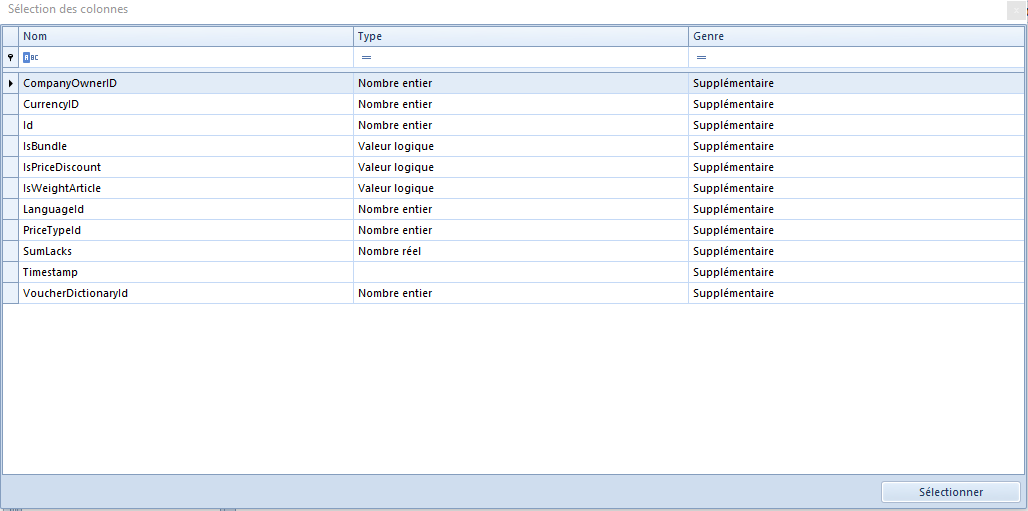Click Valeur logique cell in IsWeightArticle row
Image resolution: width=1028 pixels, height=511 pixels.
coord(521,188)
